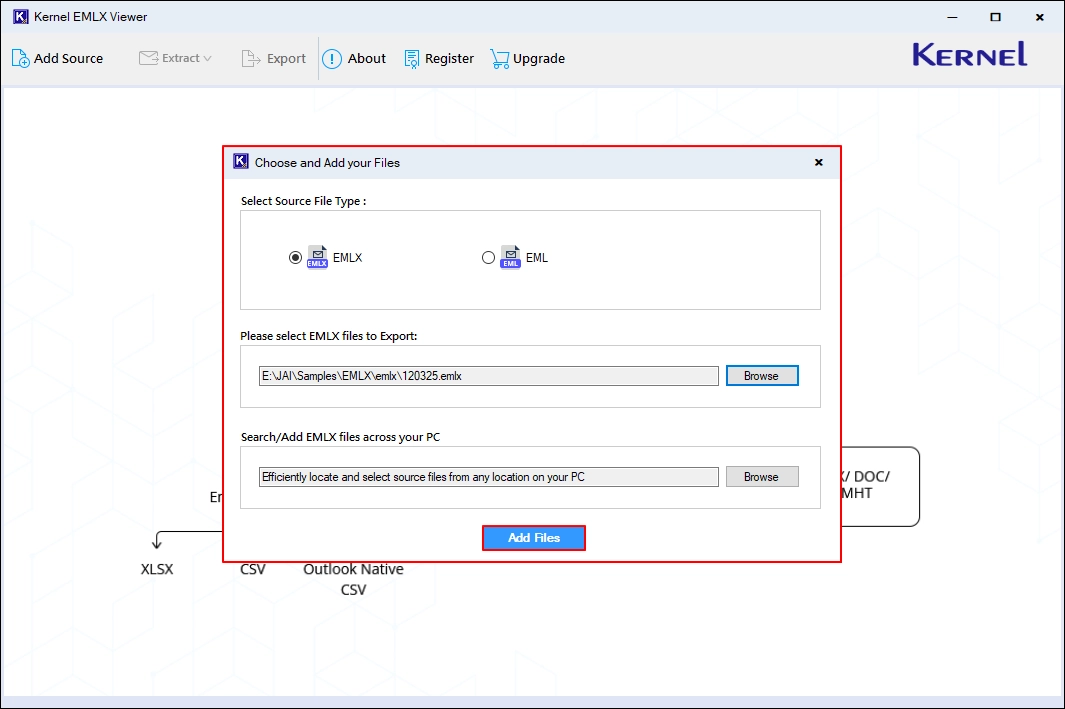Open the About menu item

(x=367, y=58)
